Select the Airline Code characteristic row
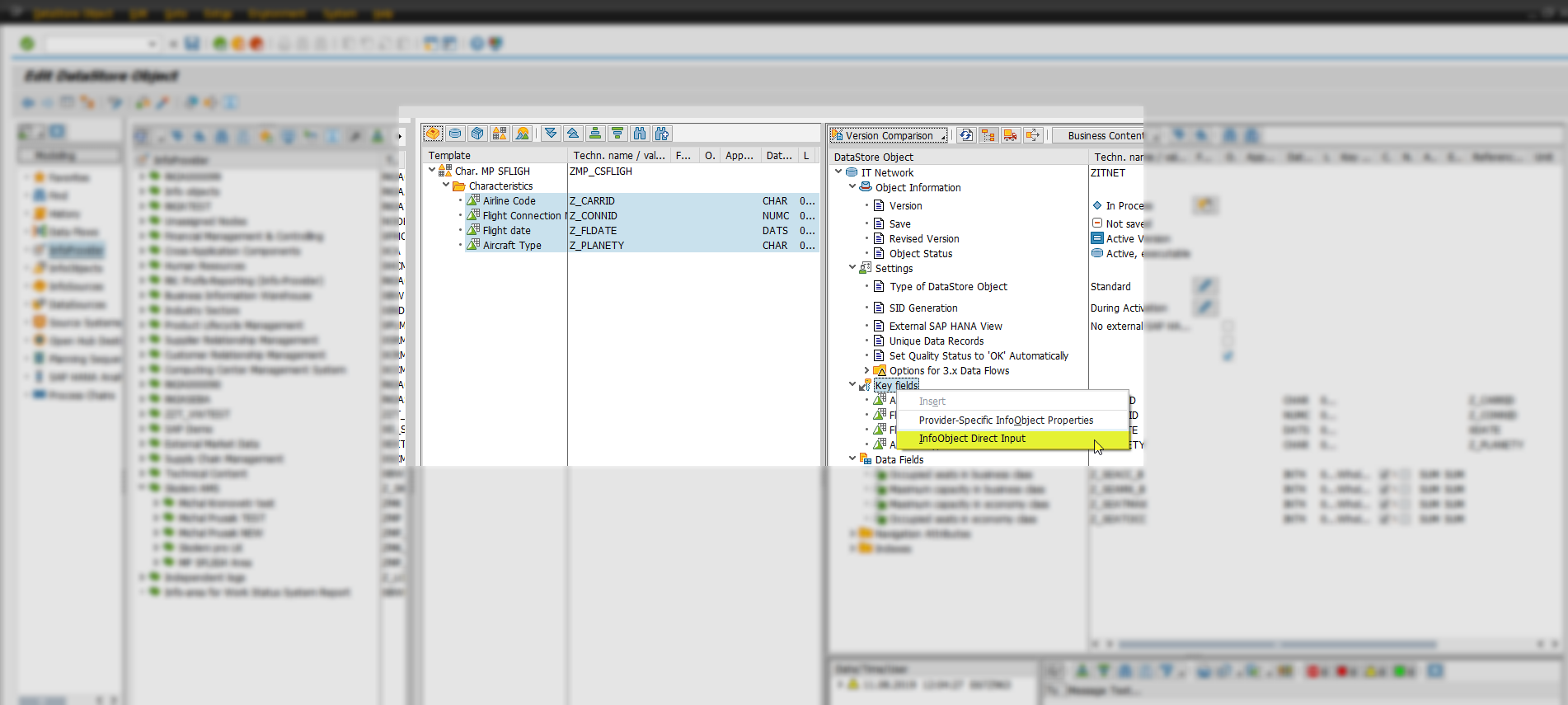Screen dimensions: 1568x705 [509, 201]
